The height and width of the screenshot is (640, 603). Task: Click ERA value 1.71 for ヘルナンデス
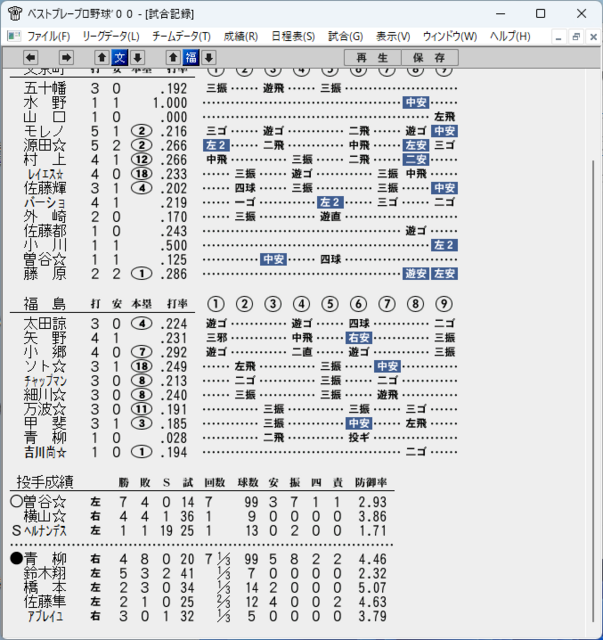tap(372, 531)
